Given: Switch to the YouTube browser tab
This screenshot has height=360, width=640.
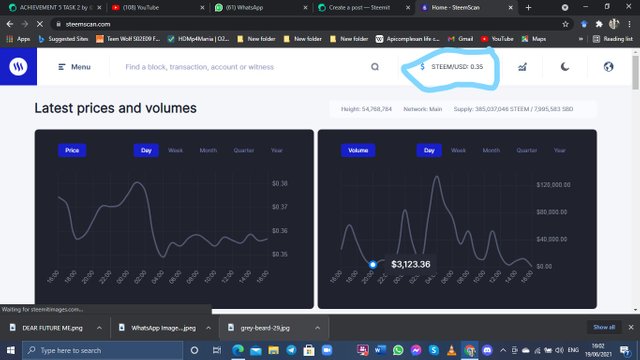Looking at the screenshot, I should (157, 7).
